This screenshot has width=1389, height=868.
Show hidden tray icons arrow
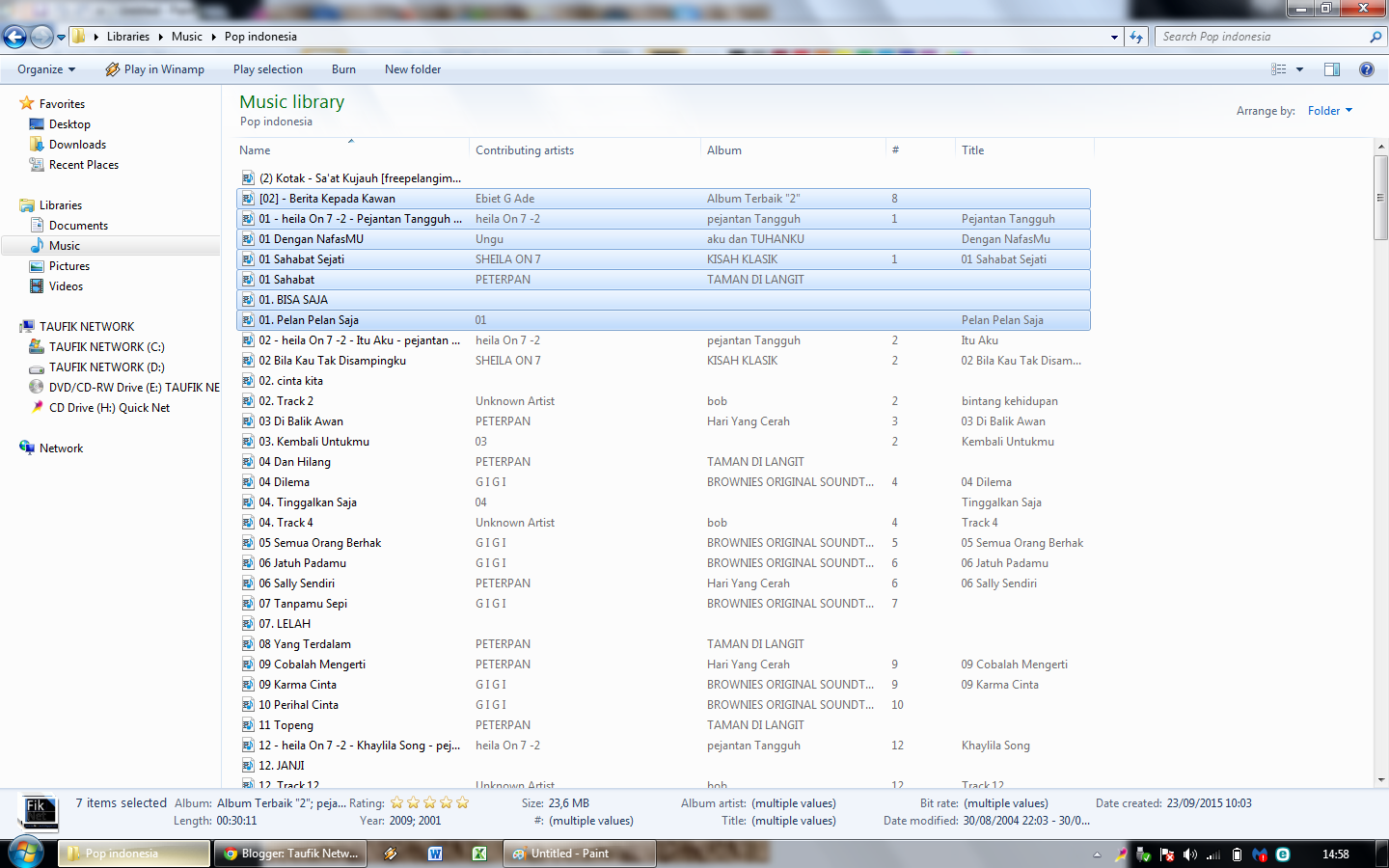[x=1097, y=854]
